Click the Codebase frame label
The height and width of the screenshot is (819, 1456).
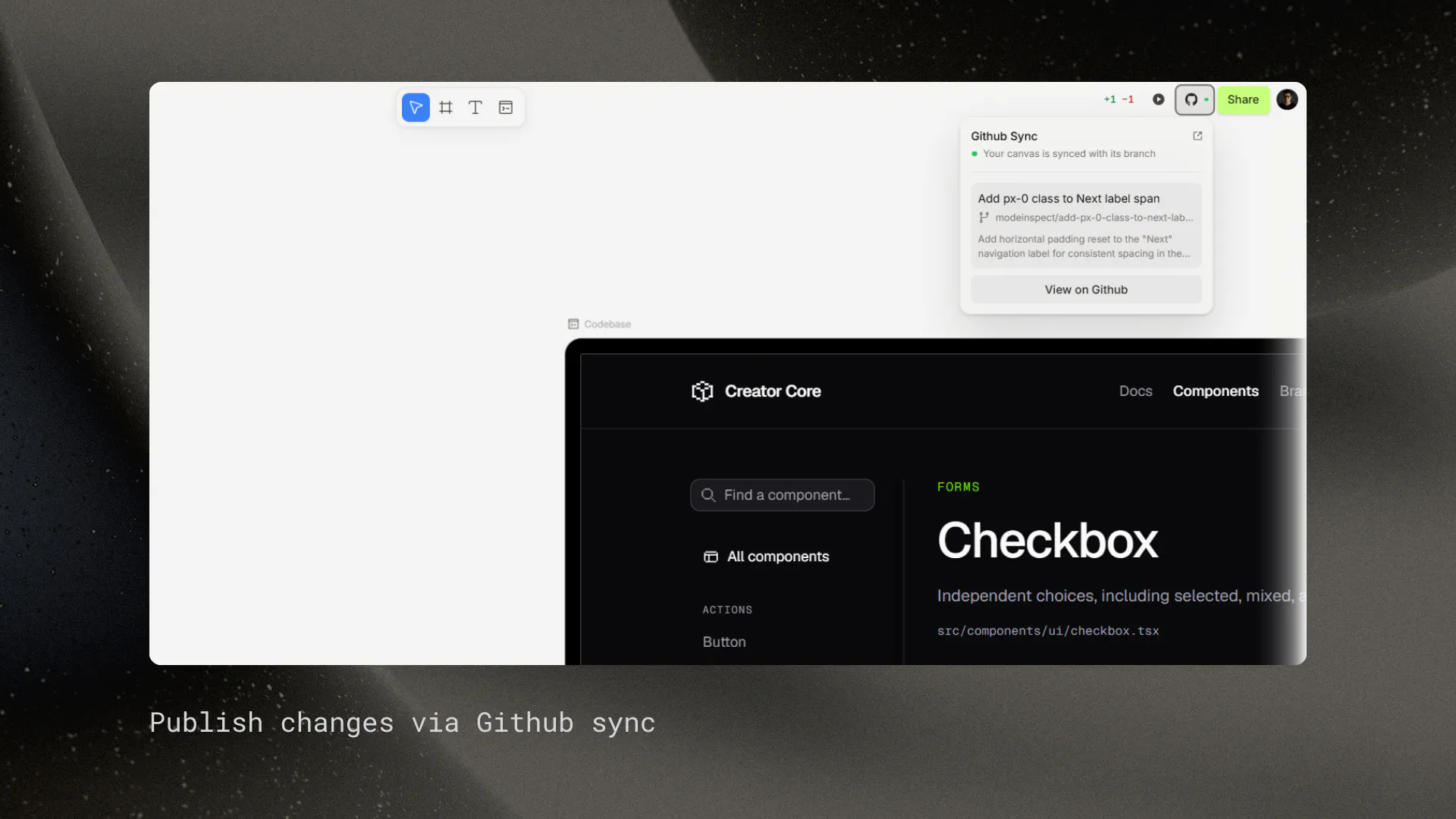[600, 324]
